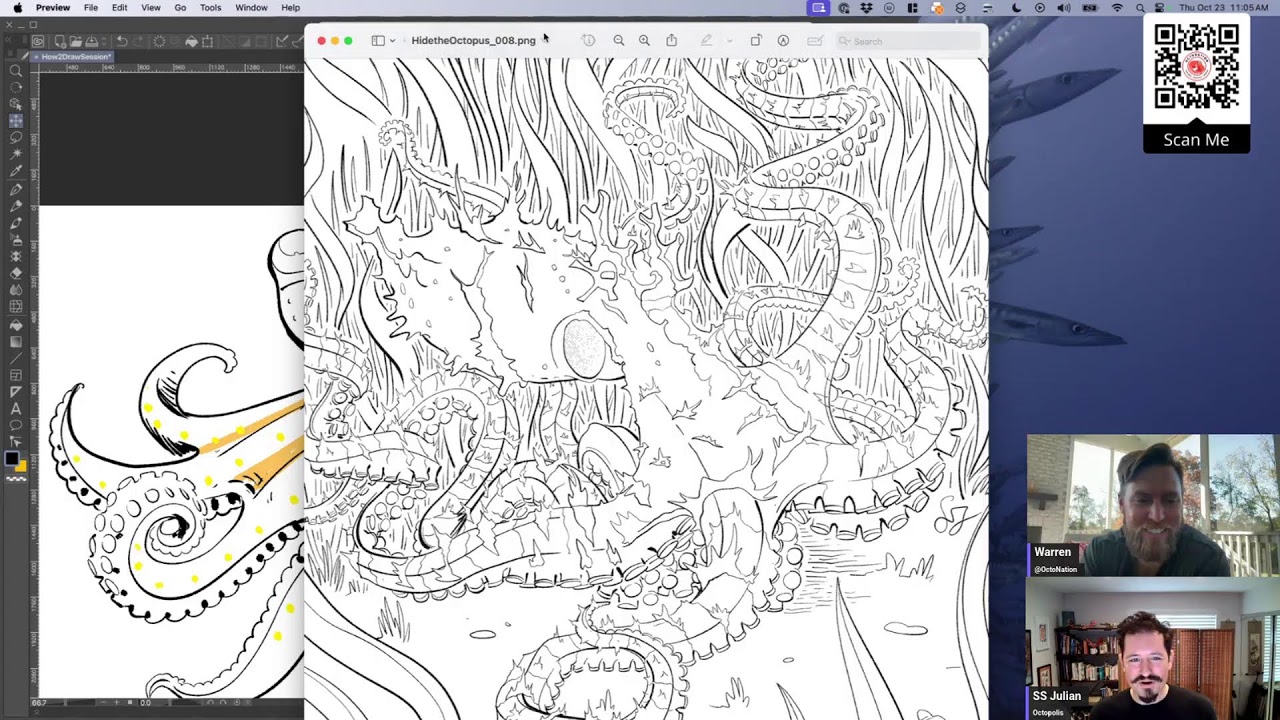1280x720 pixels.
Task: Open the Tools menu
Action: (211, 7)
